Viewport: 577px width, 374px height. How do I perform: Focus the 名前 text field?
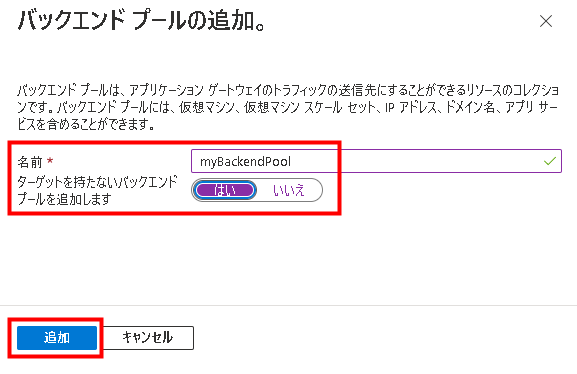(376, 161)
